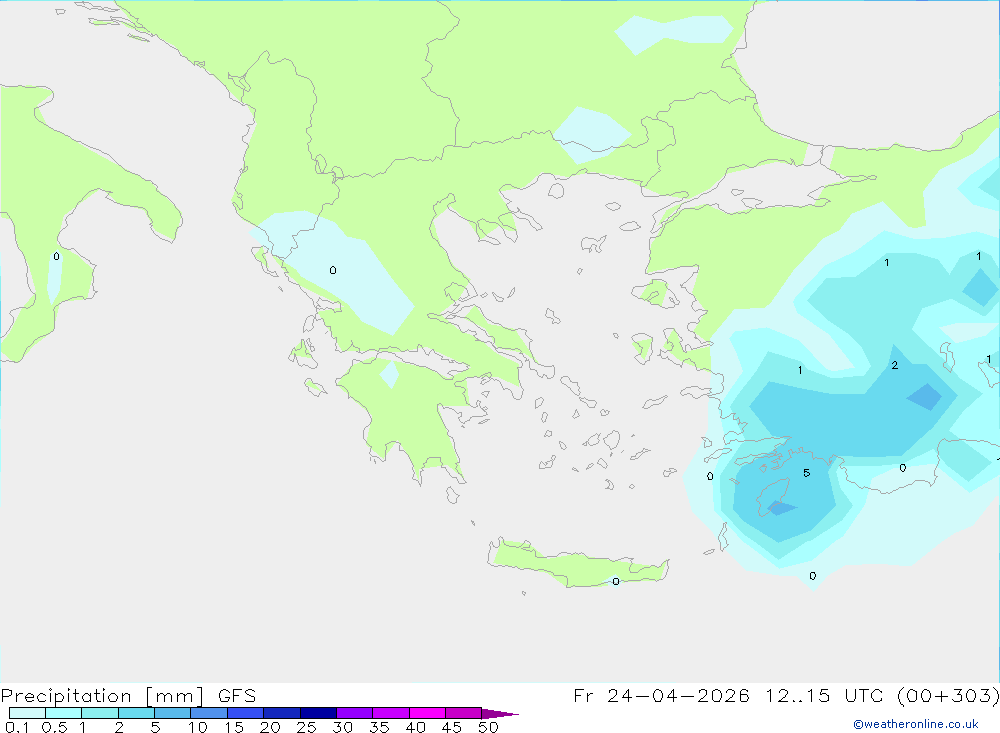The image size is (1000, 733).
Task: Pick the blue swatch between 10 and 15
Action: coord(209,713)
